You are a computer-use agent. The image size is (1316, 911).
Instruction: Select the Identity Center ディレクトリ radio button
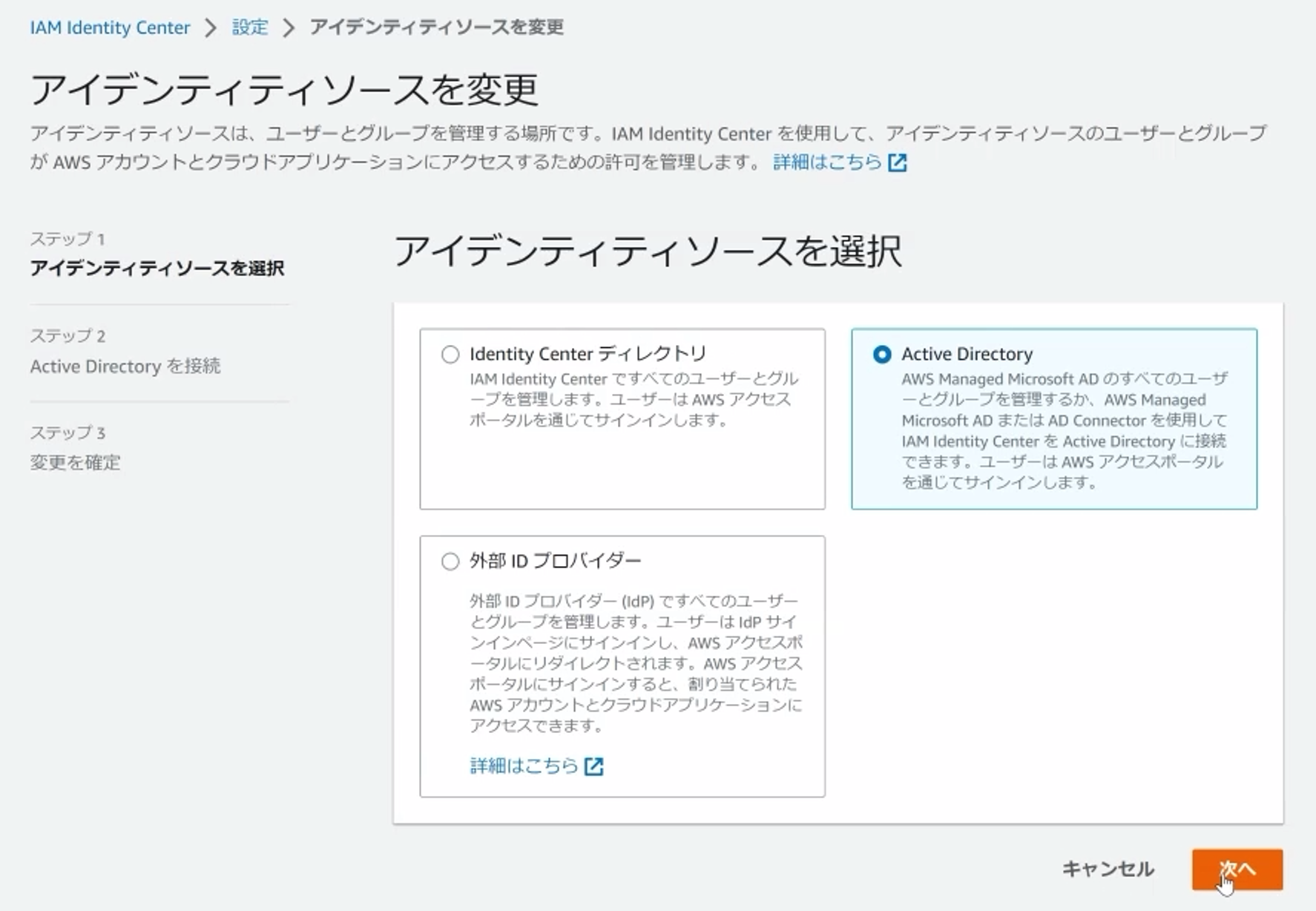[450, 355]
